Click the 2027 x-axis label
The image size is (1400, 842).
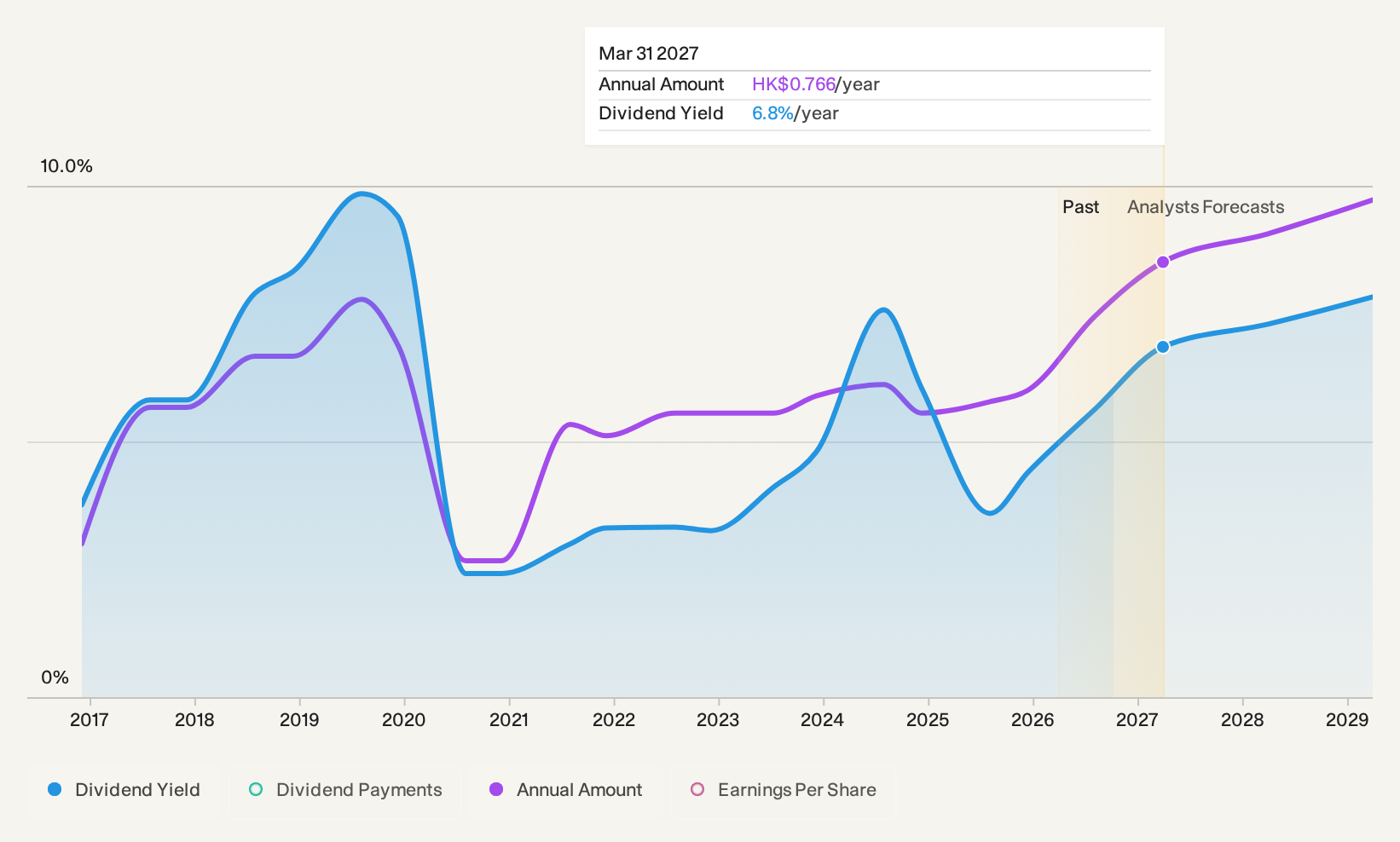[x=1137, y=720]
